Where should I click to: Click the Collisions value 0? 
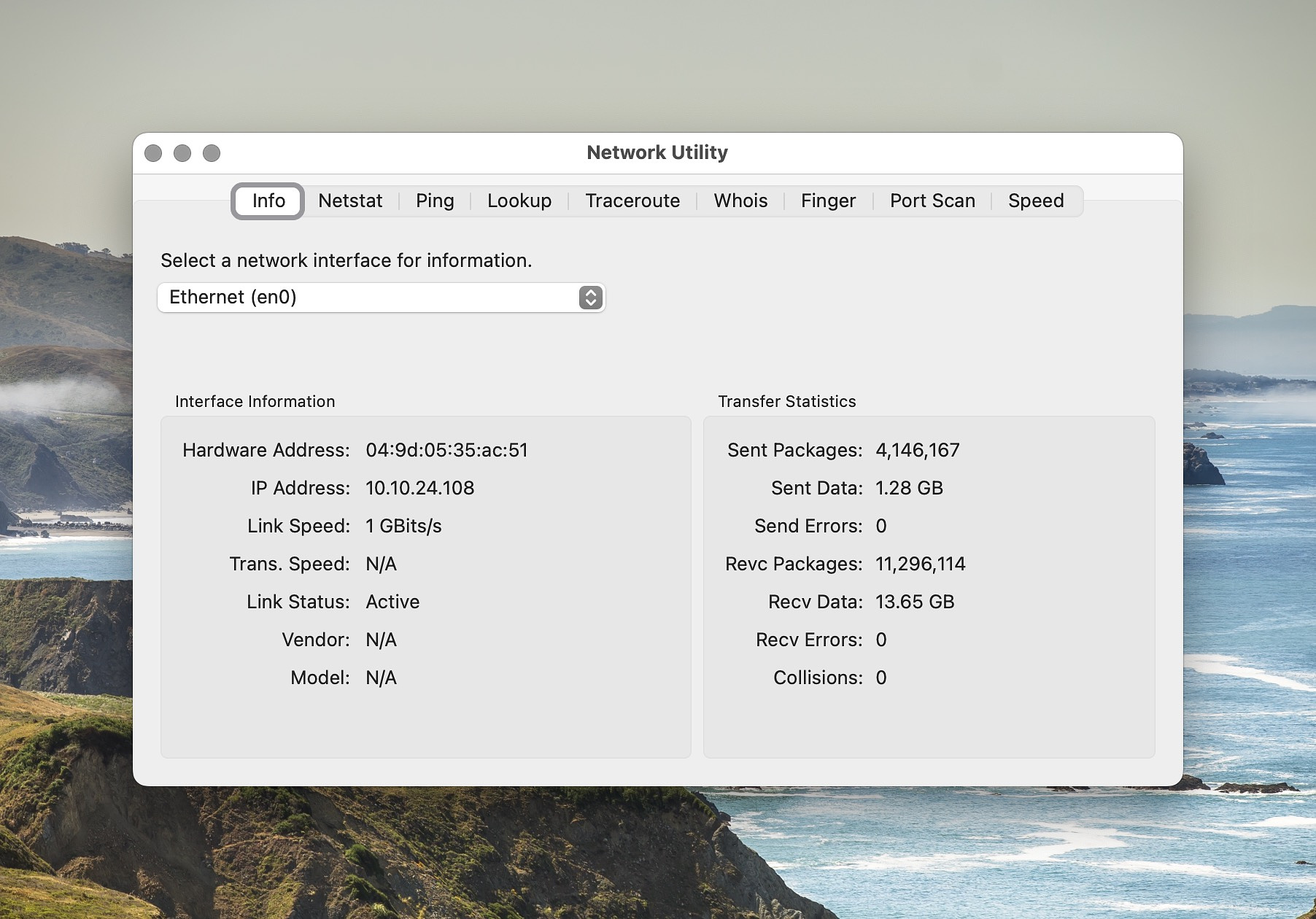point(881,678)
